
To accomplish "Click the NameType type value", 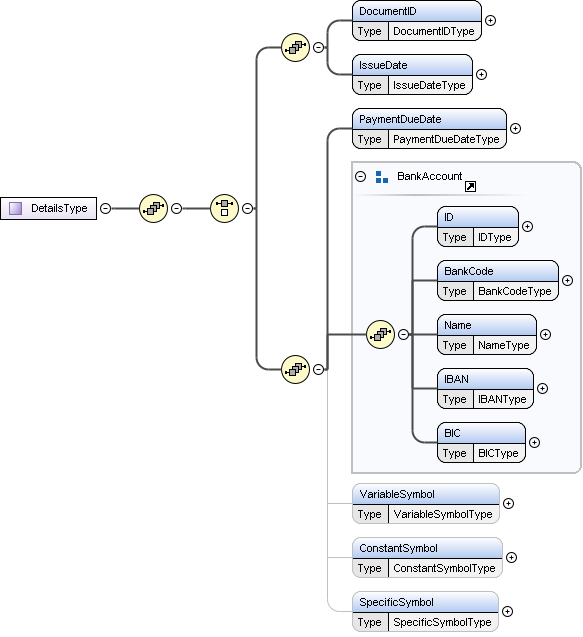I will tap(504, 345).
